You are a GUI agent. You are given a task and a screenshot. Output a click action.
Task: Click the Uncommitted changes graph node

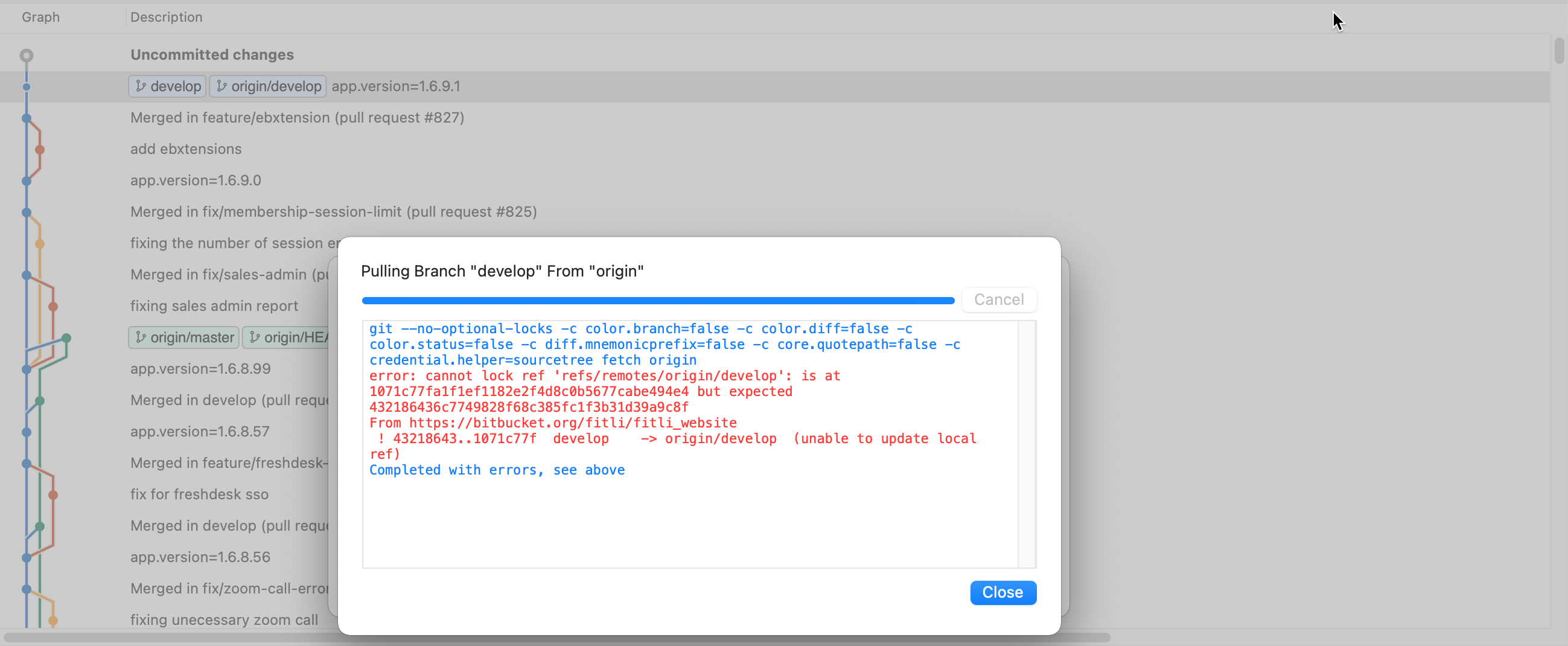tap(26, 56)
